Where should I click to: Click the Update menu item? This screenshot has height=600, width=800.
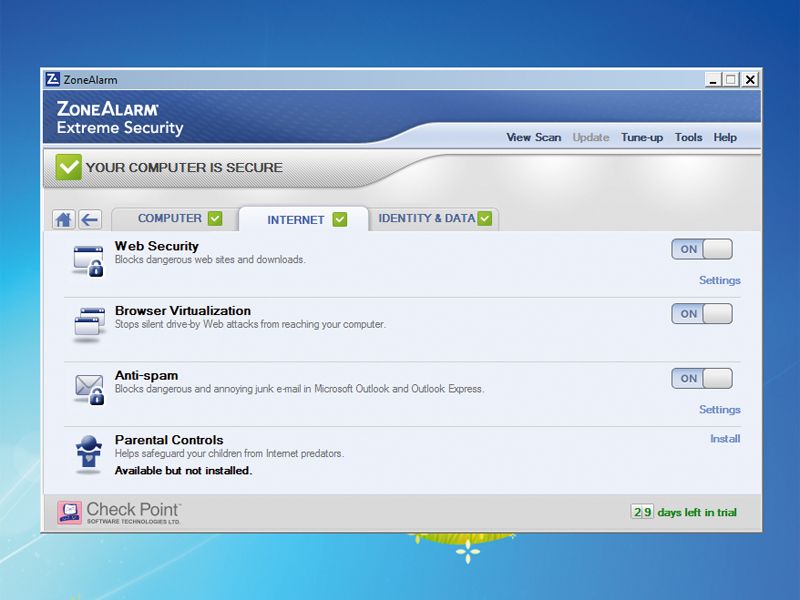tap(591, 137)
